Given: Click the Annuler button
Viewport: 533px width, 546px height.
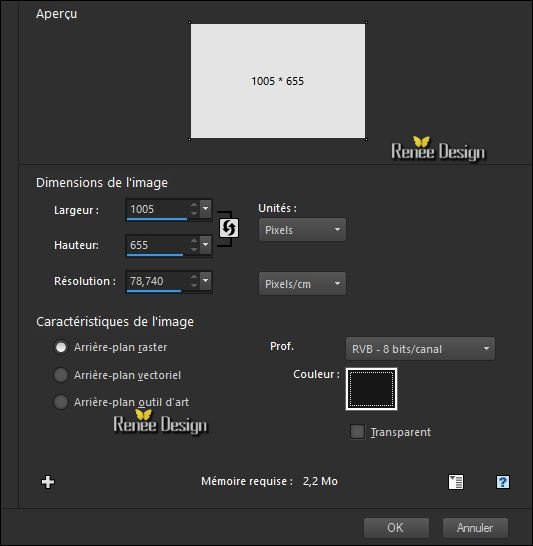Looking at the screenshot, I should (x=475, y=528).
